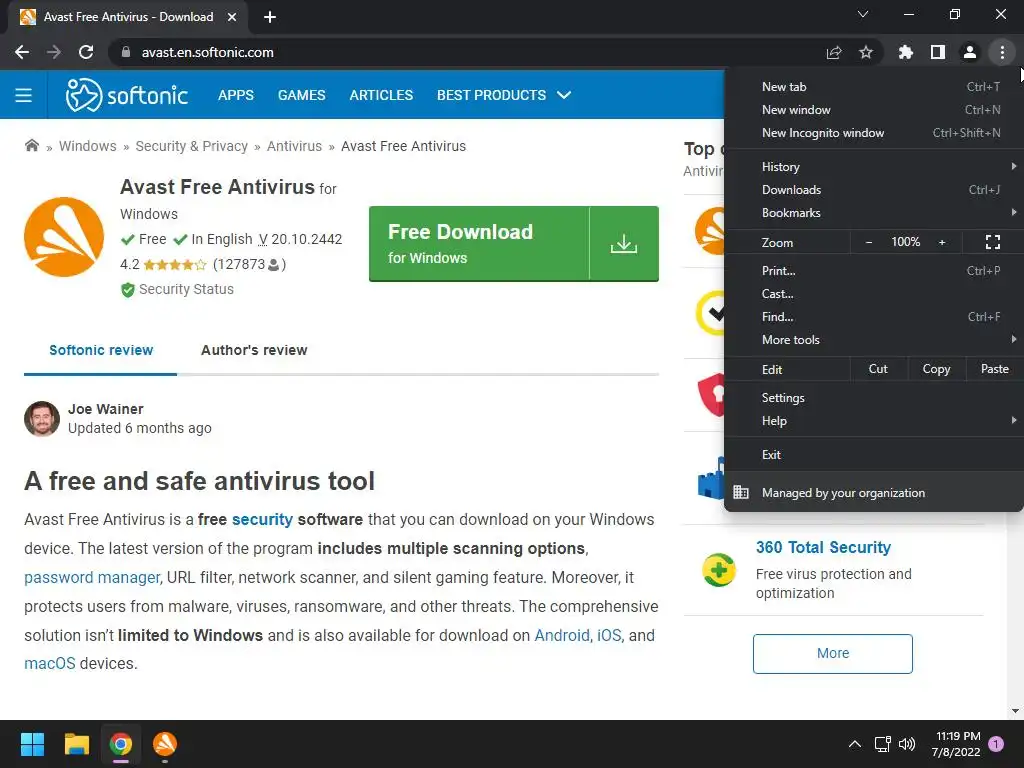
Task: Choose Cast... from the menu
Action: coord(874,294)
